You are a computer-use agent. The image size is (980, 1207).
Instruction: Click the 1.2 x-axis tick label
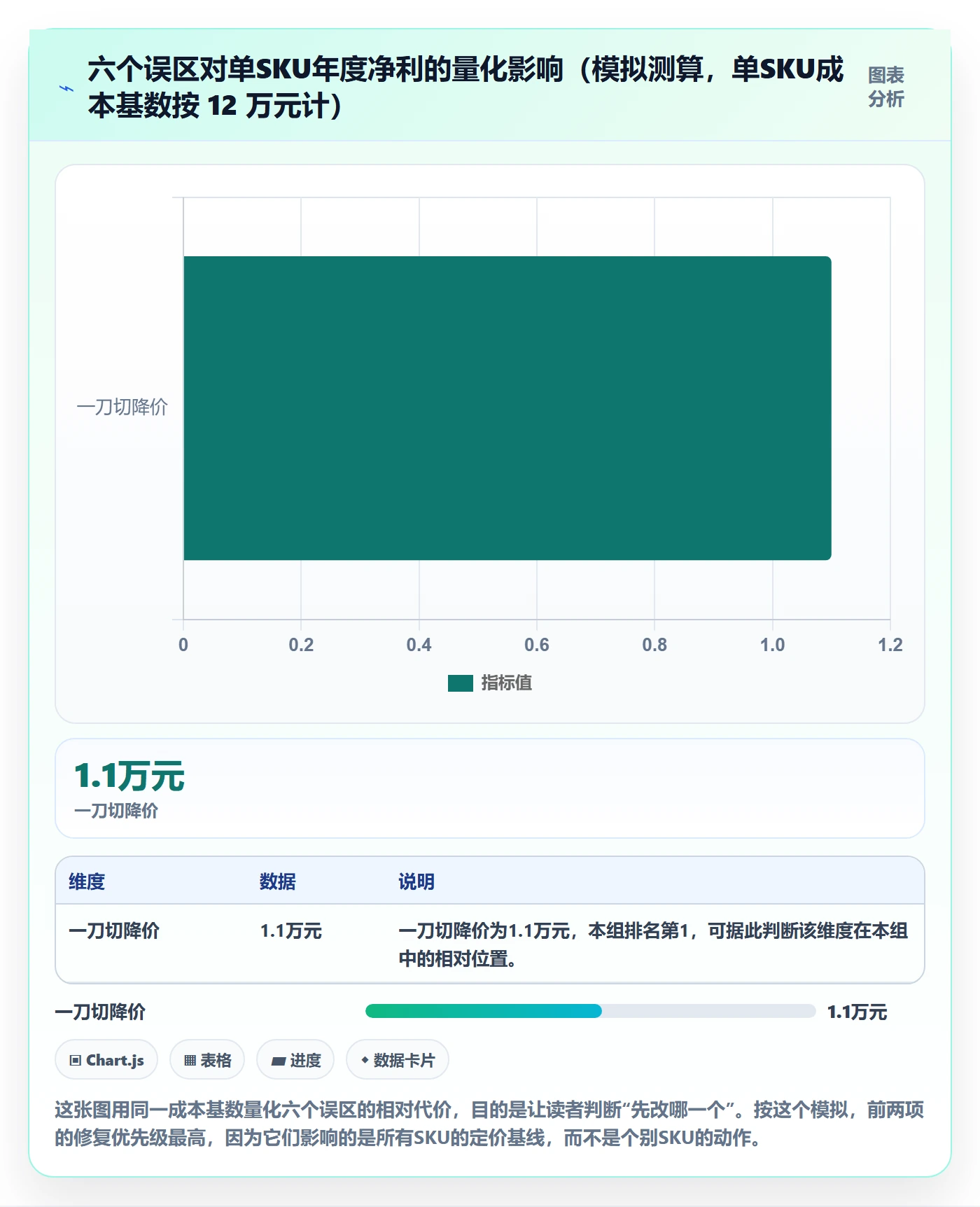(890, 645)
